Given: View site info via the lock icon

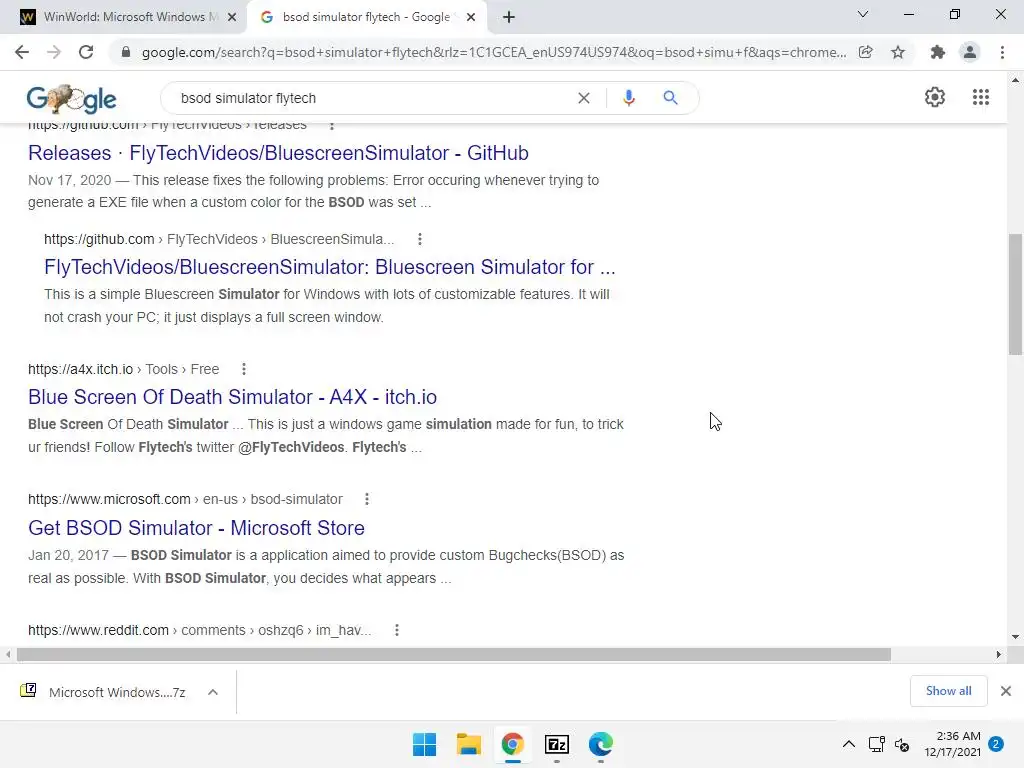Looking at the screenshot, I should click(x=126, y=52).
